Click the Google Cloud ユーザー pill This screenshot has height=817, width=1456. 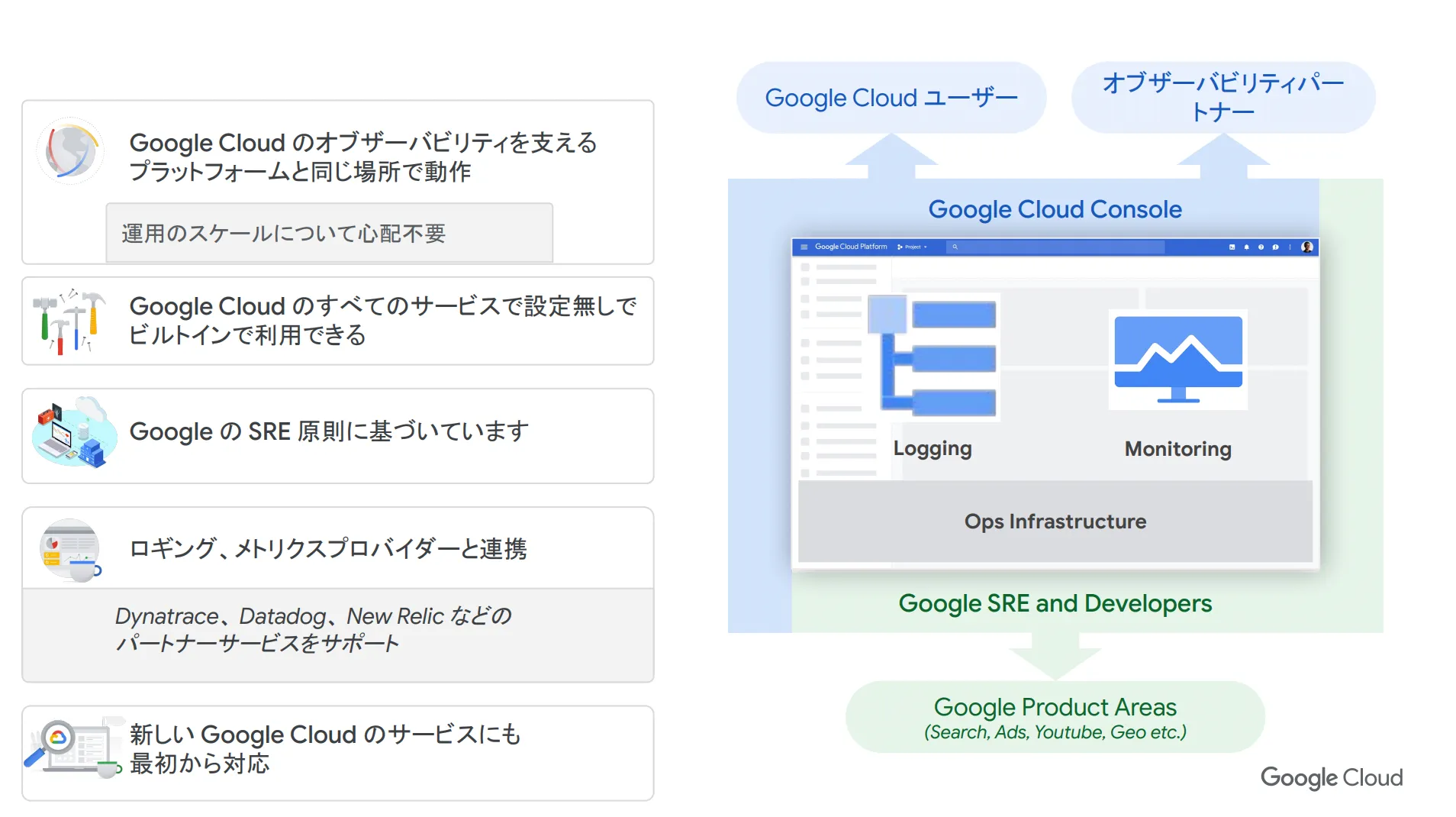pos(891,98)
